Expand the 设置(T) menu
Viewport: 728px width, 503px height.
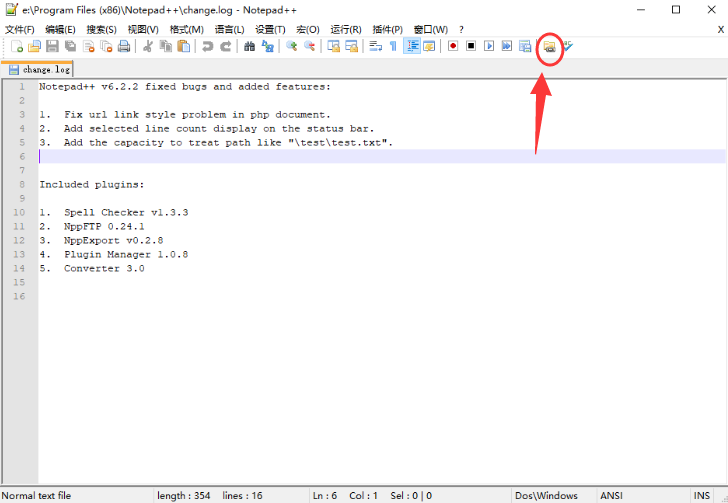point(270,29)
